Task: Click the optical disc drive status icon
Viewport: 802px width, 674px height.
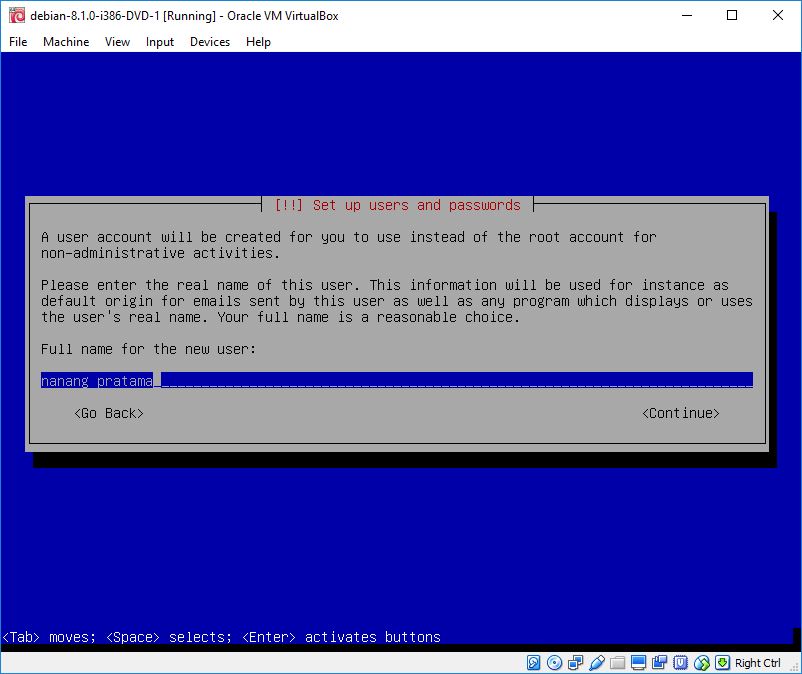Action: [x=554, y=663]
